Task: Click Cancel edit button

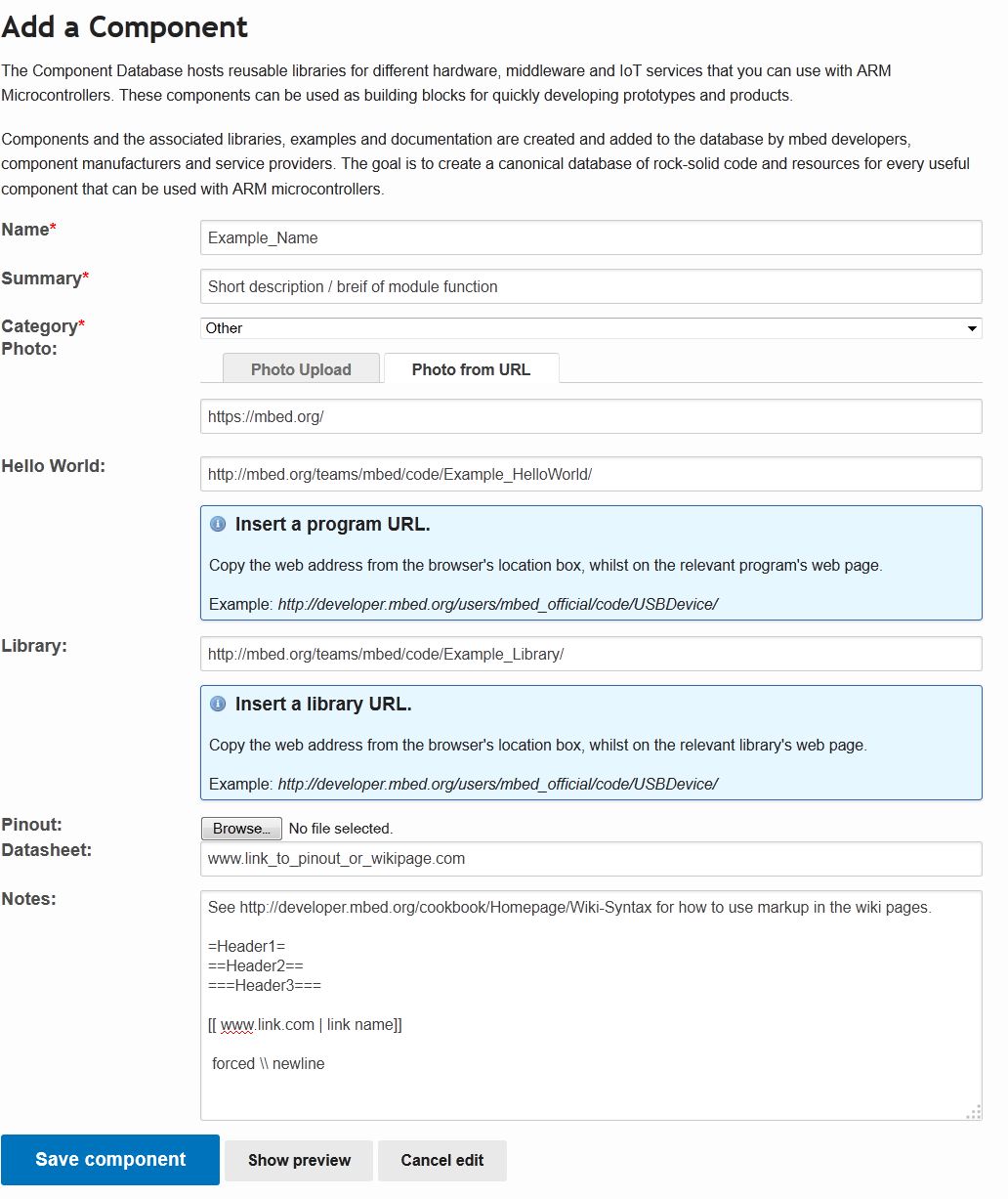Action: (x=441, y=1160)
